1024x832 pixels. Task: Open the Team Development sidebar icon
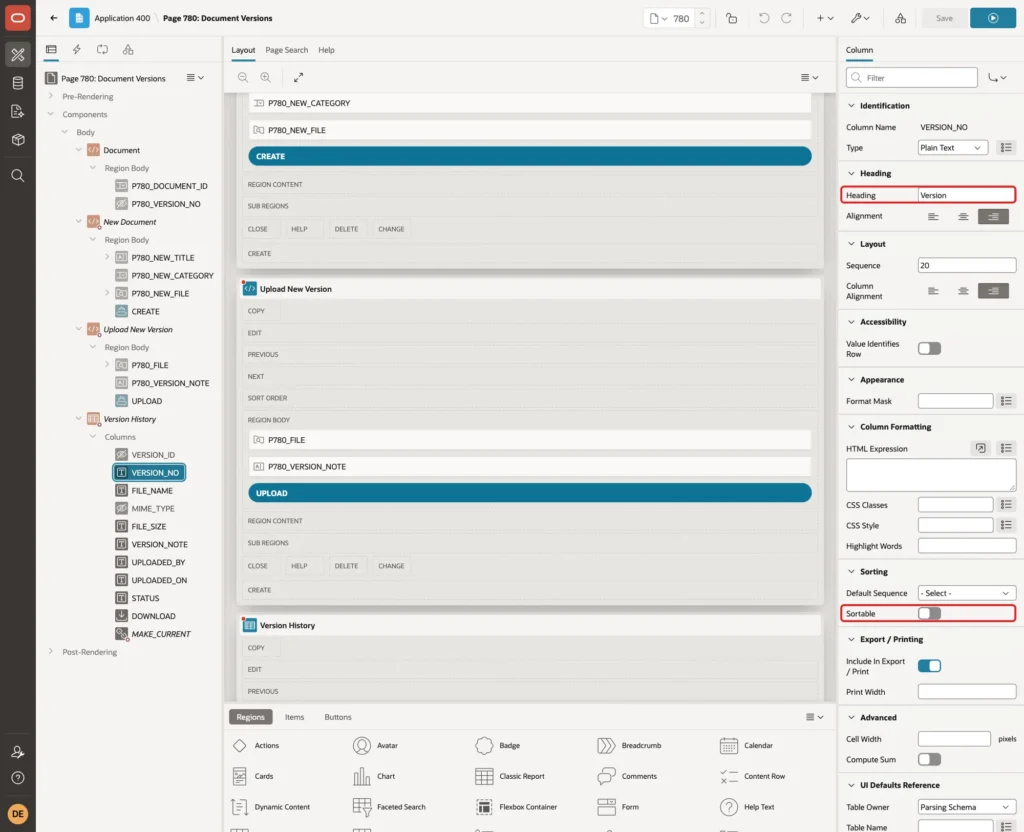coord(18,112)
